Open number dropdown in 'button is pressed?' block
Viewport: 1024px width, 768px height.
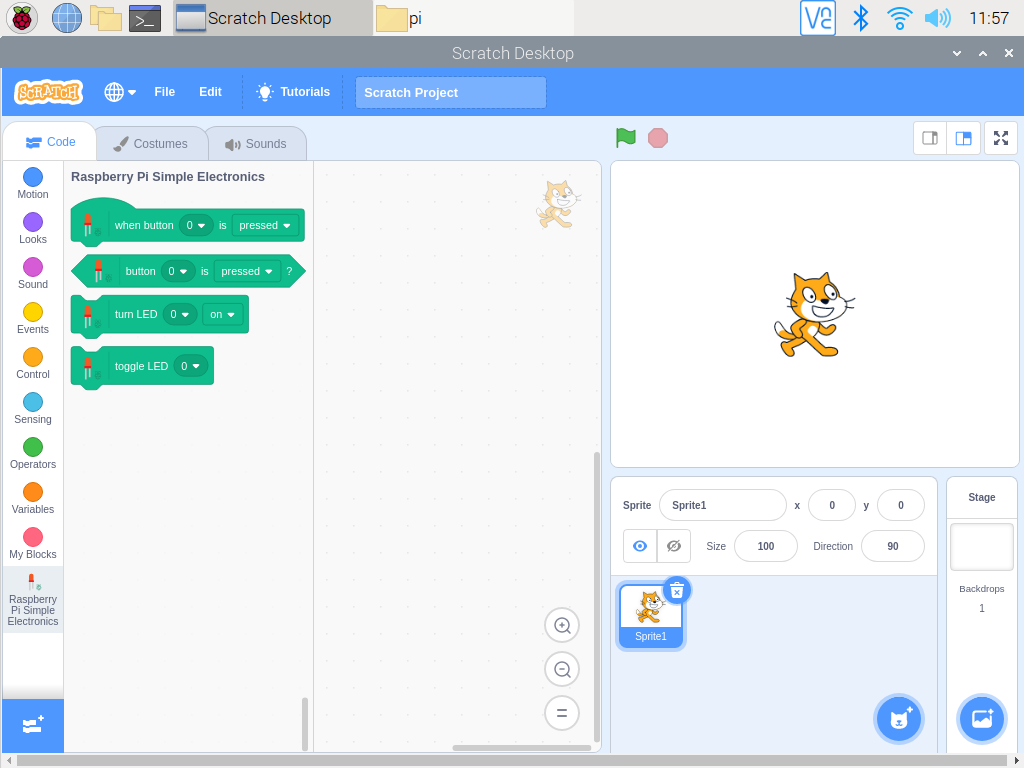click(178, 271)
